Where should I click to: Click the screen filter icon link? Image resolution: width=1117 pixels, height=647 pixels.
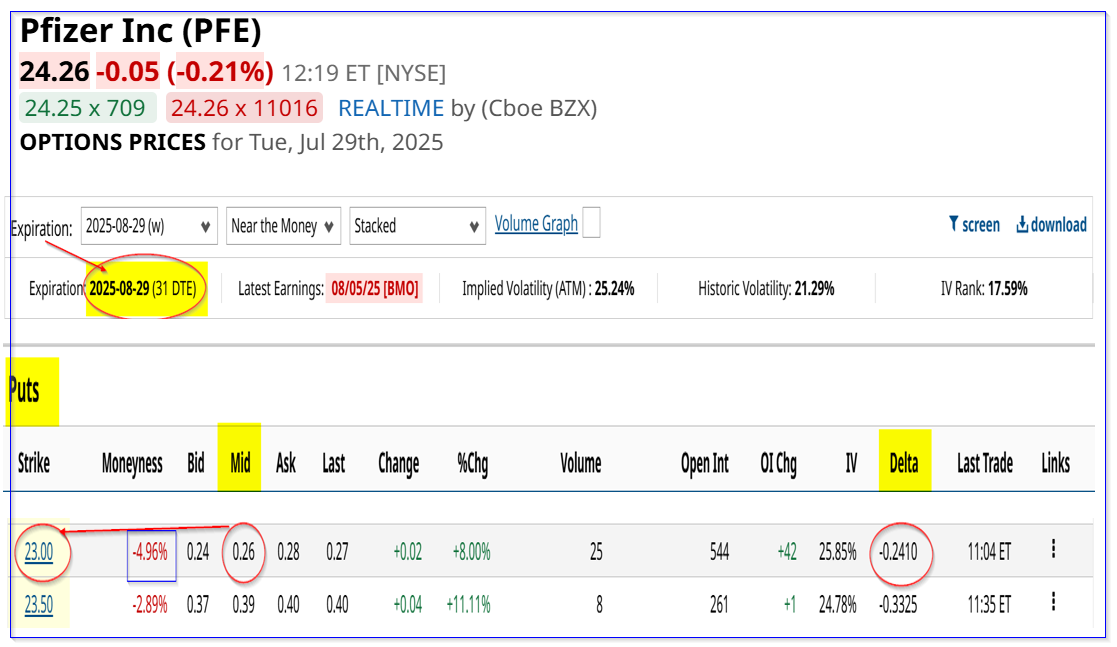(x=974, y=225)
